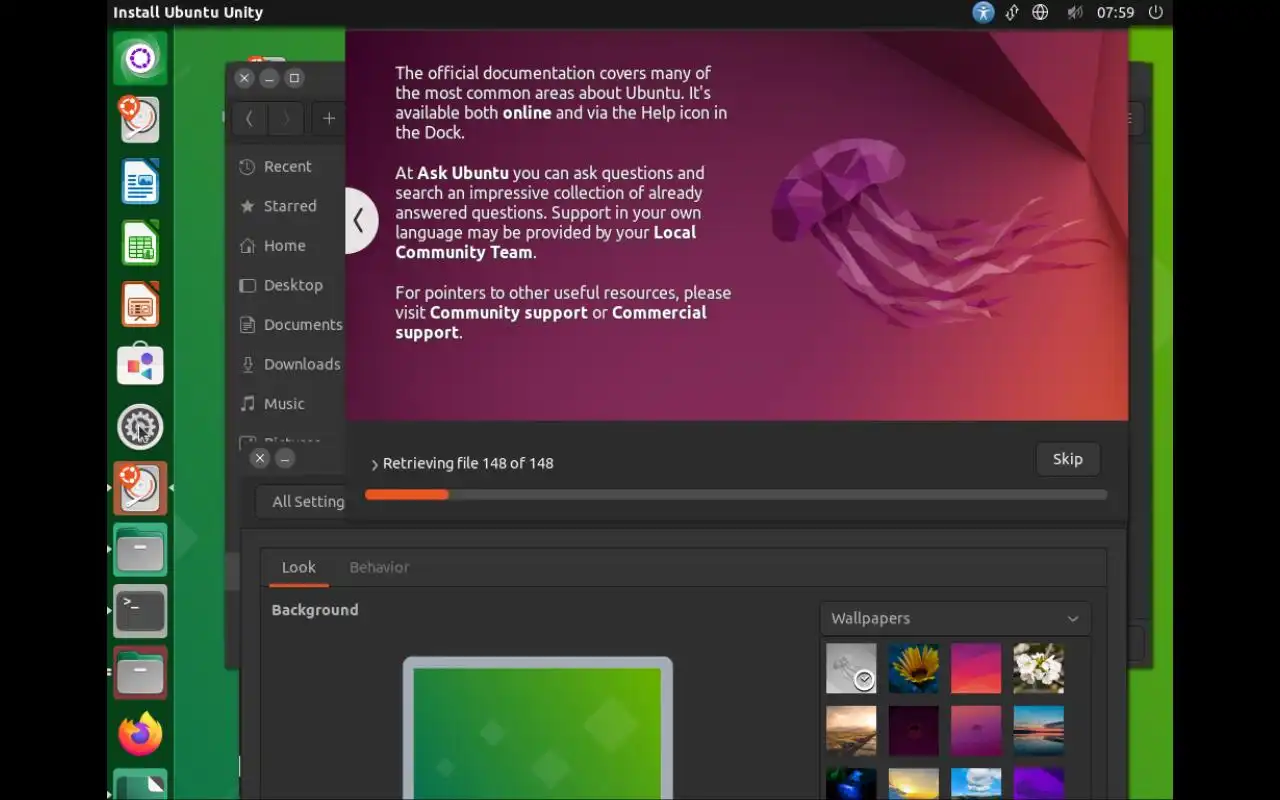The width and height of the screenshot is (1280, 800).
Task: Open the globe language indicator
Action: click(1040, 12)
